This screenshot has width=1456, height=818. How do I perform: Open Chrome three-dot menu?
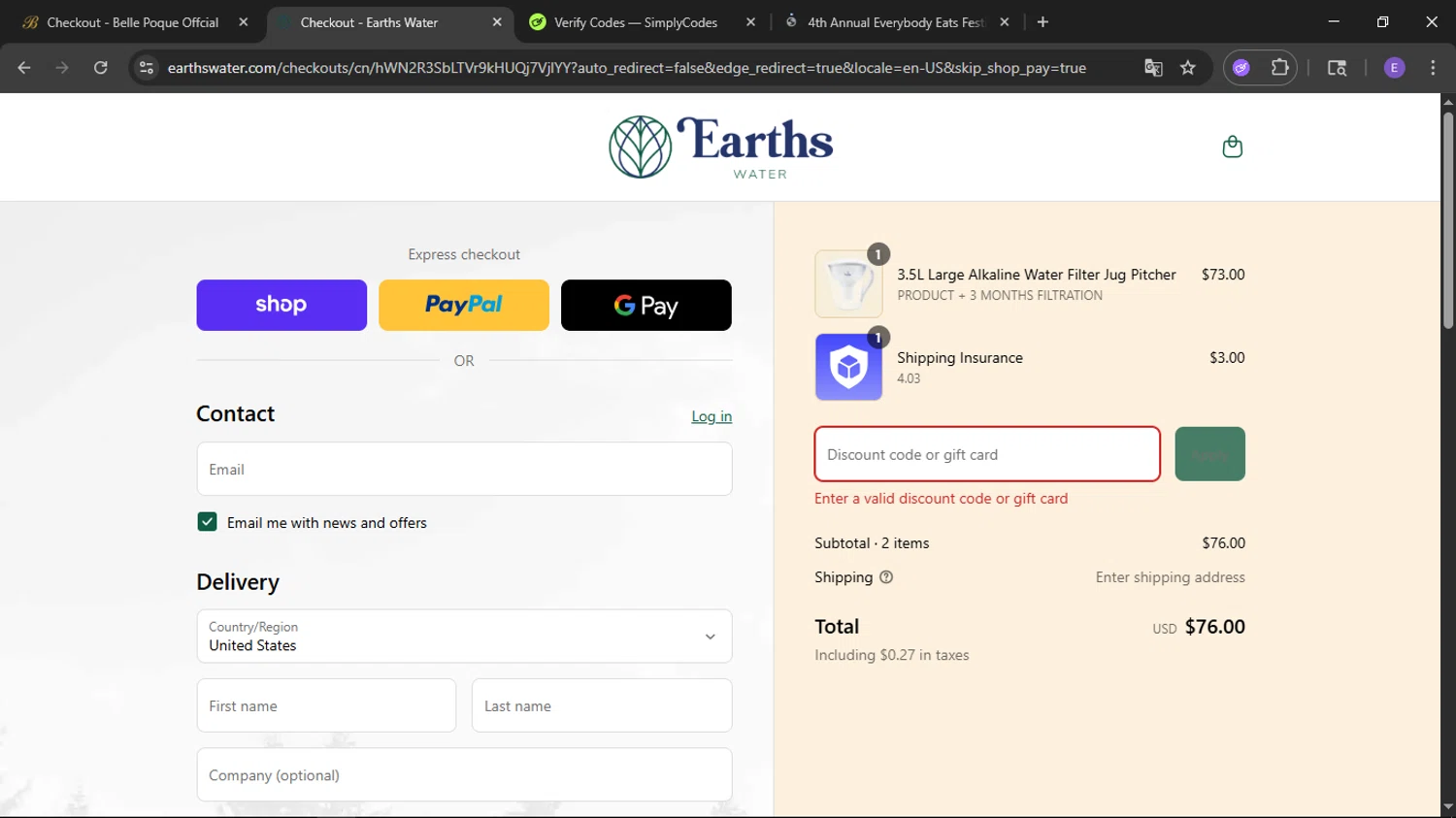pyautogui.click(x=1433, y=68)
